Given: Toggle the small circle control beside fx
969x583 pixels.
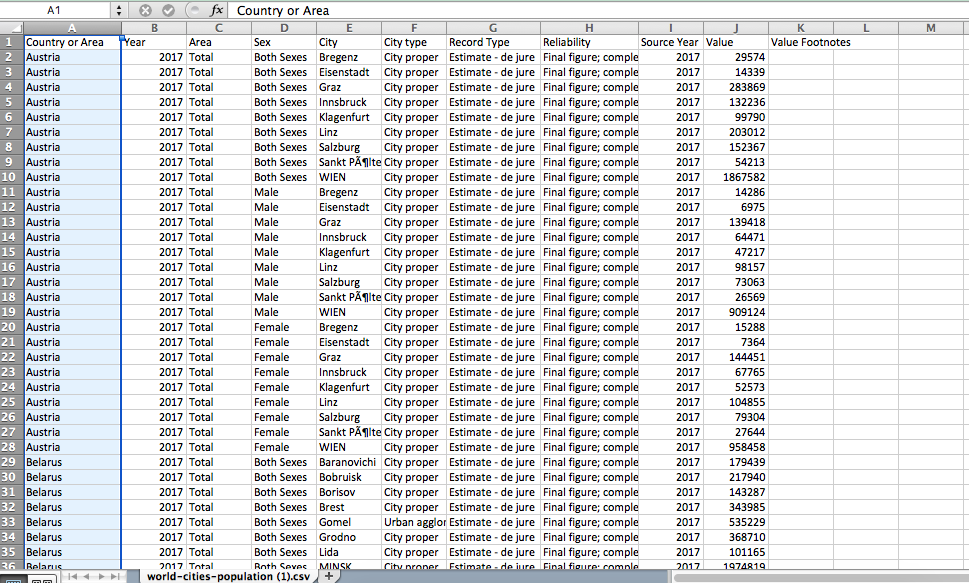Looking at the screenshot, I should (193, 11).
